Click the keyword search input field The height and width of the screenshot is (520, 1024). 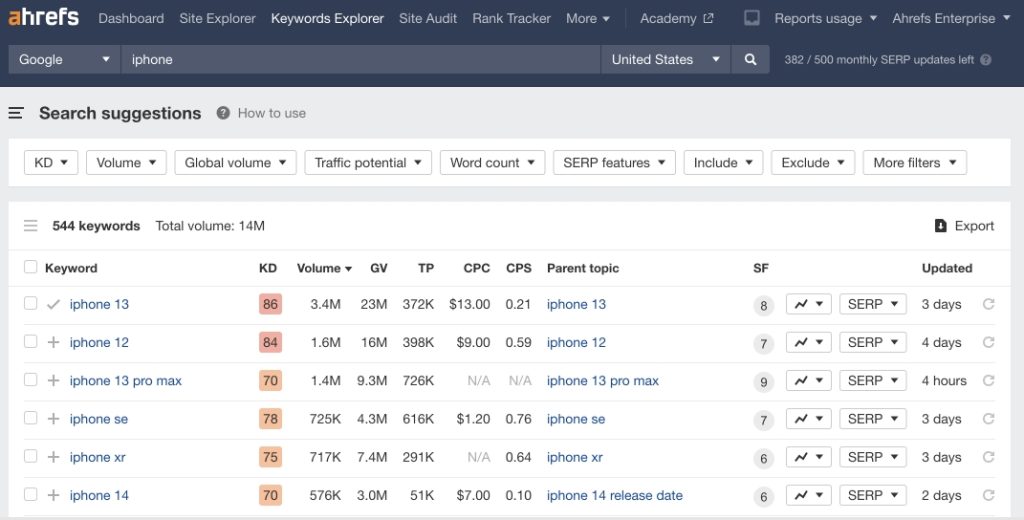tap(360, 60)
